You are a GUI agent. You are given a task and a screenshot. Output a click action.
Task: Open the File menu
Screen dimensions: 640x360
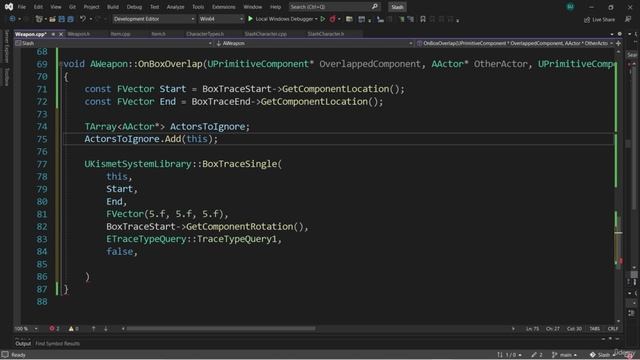(x=22, y=7)
